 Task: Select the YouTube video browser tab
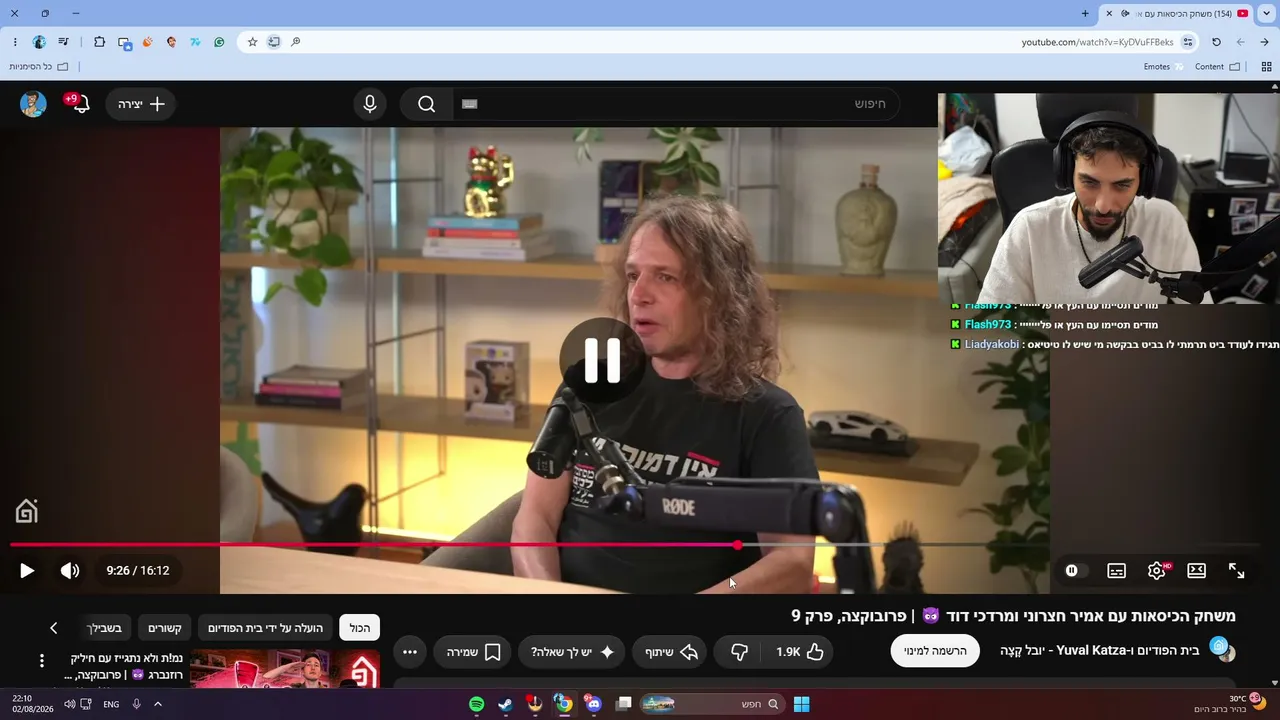click(1177, 14)
